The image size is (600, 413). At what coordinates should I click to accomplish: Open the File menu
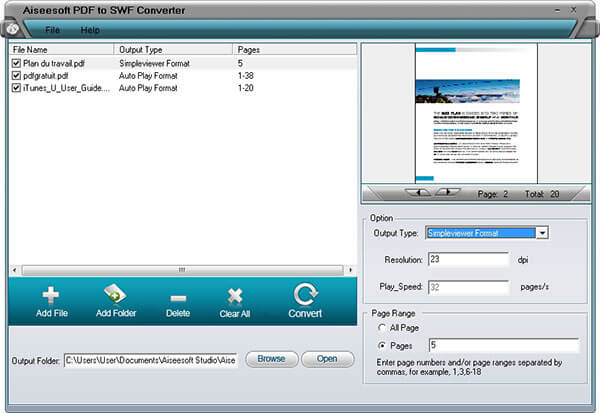click(52, 30)
